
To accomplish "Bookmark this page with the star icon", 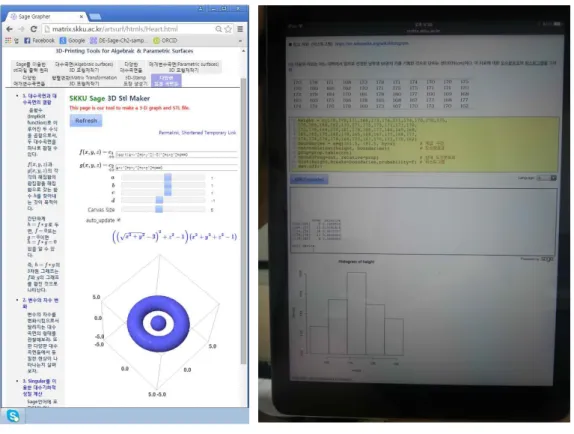I will tap(228, 29).
